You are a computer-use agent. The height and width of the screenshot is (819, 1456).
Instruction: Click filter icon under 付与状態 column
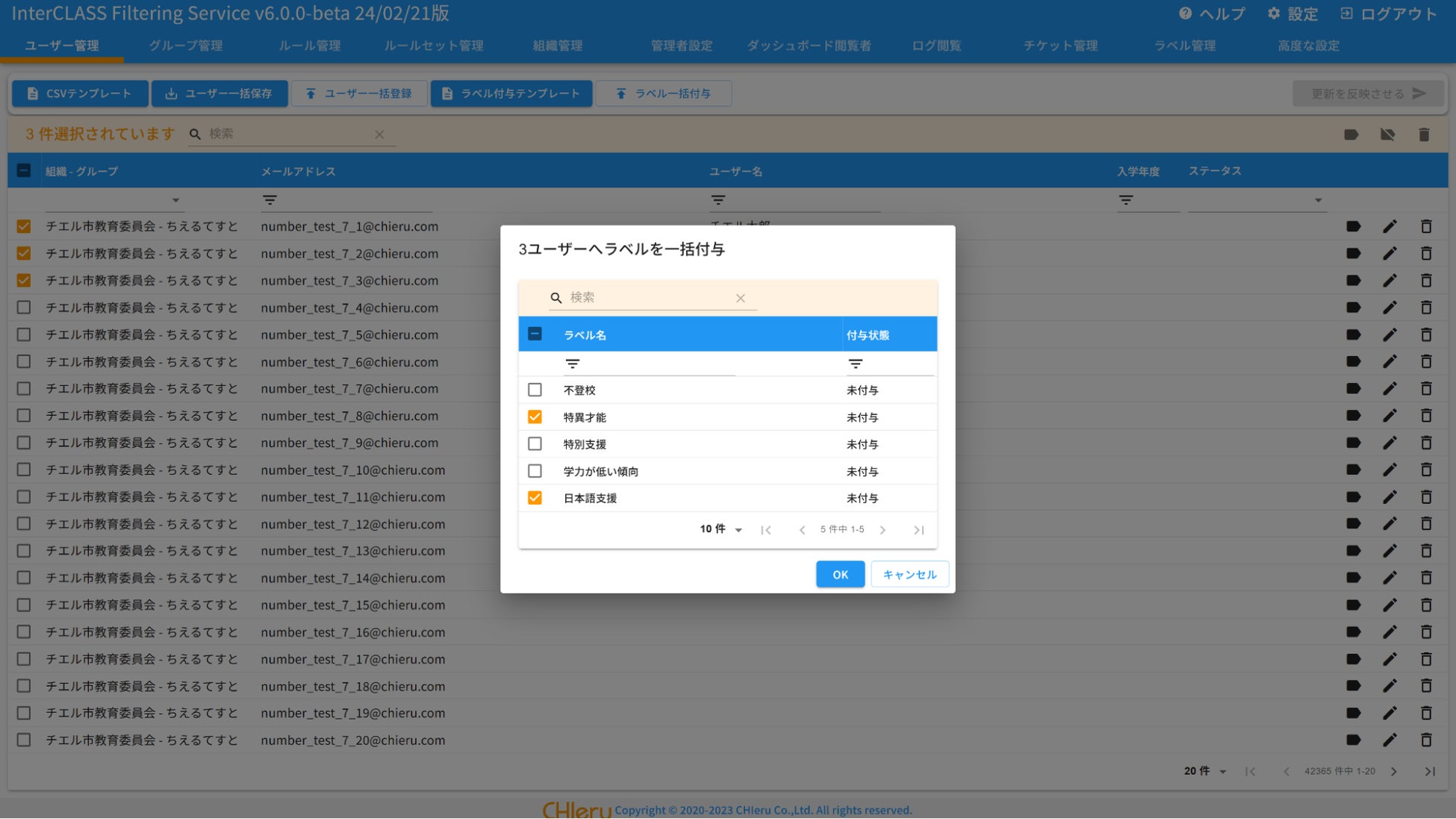[855, 364]
